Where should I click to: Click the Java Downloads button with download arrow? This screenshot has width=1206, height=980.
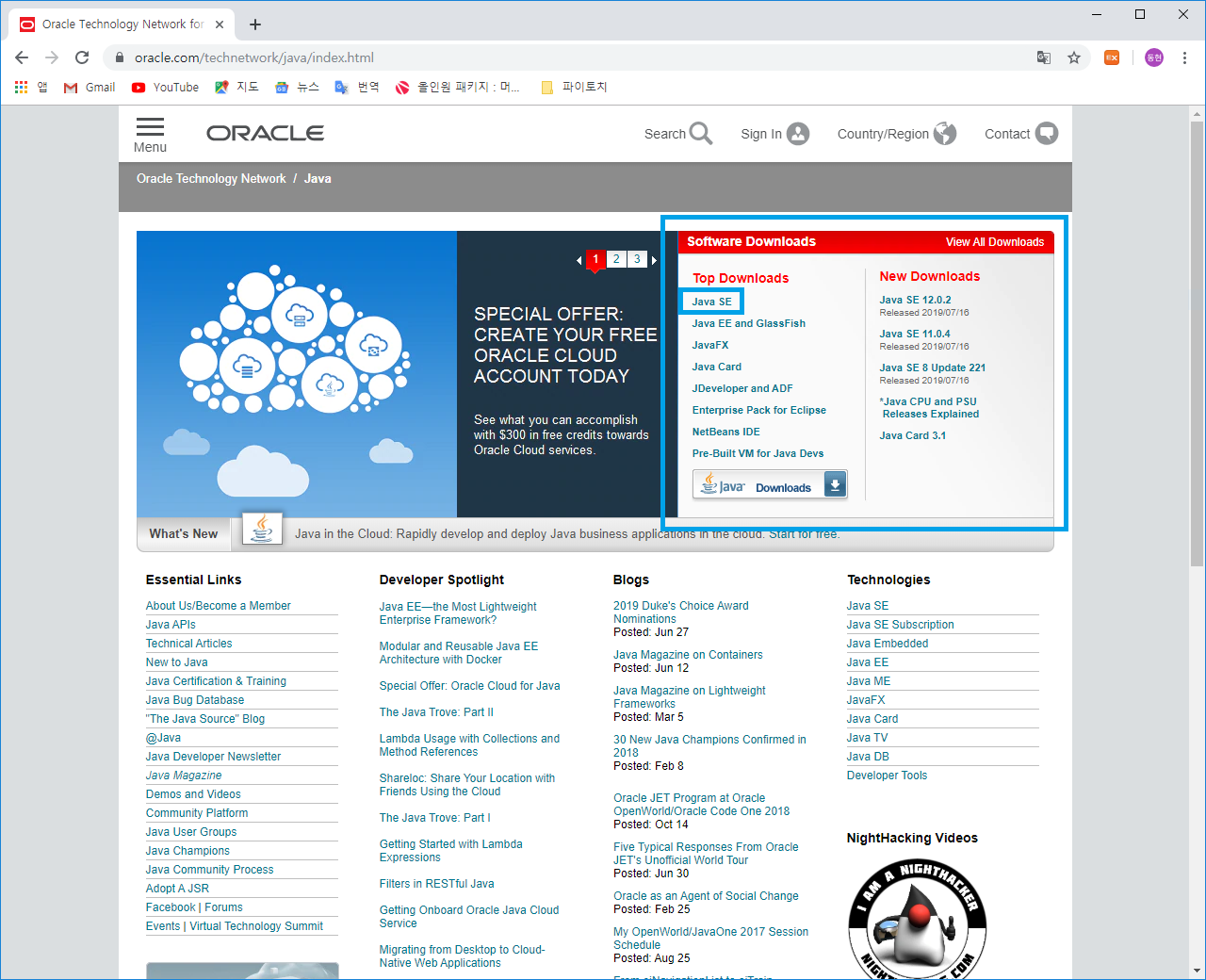770,484
